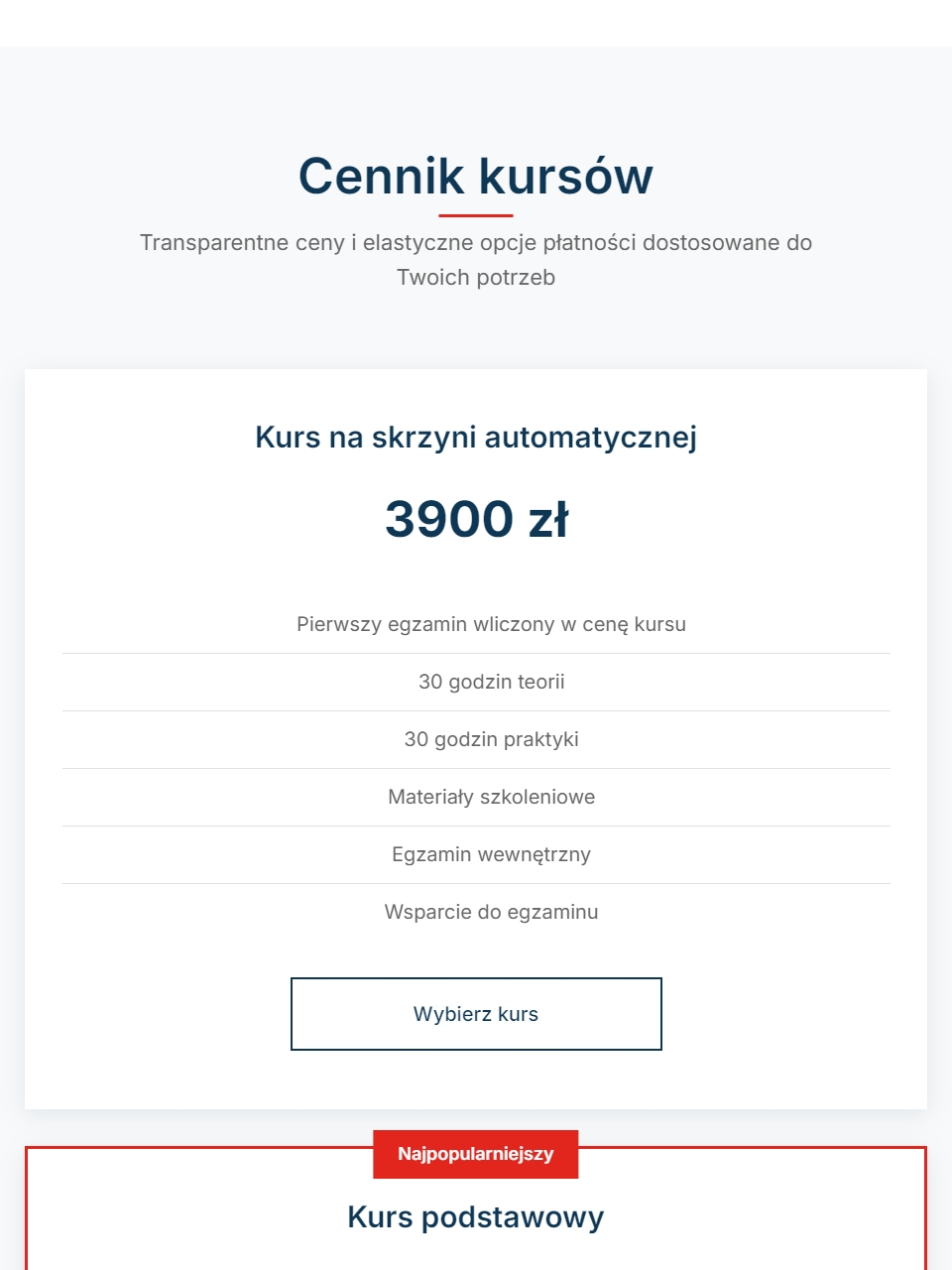Select the "Najpopularniejszy" badge
This screenshot has height=1270, width=952.
click(x=476, y=1154)
